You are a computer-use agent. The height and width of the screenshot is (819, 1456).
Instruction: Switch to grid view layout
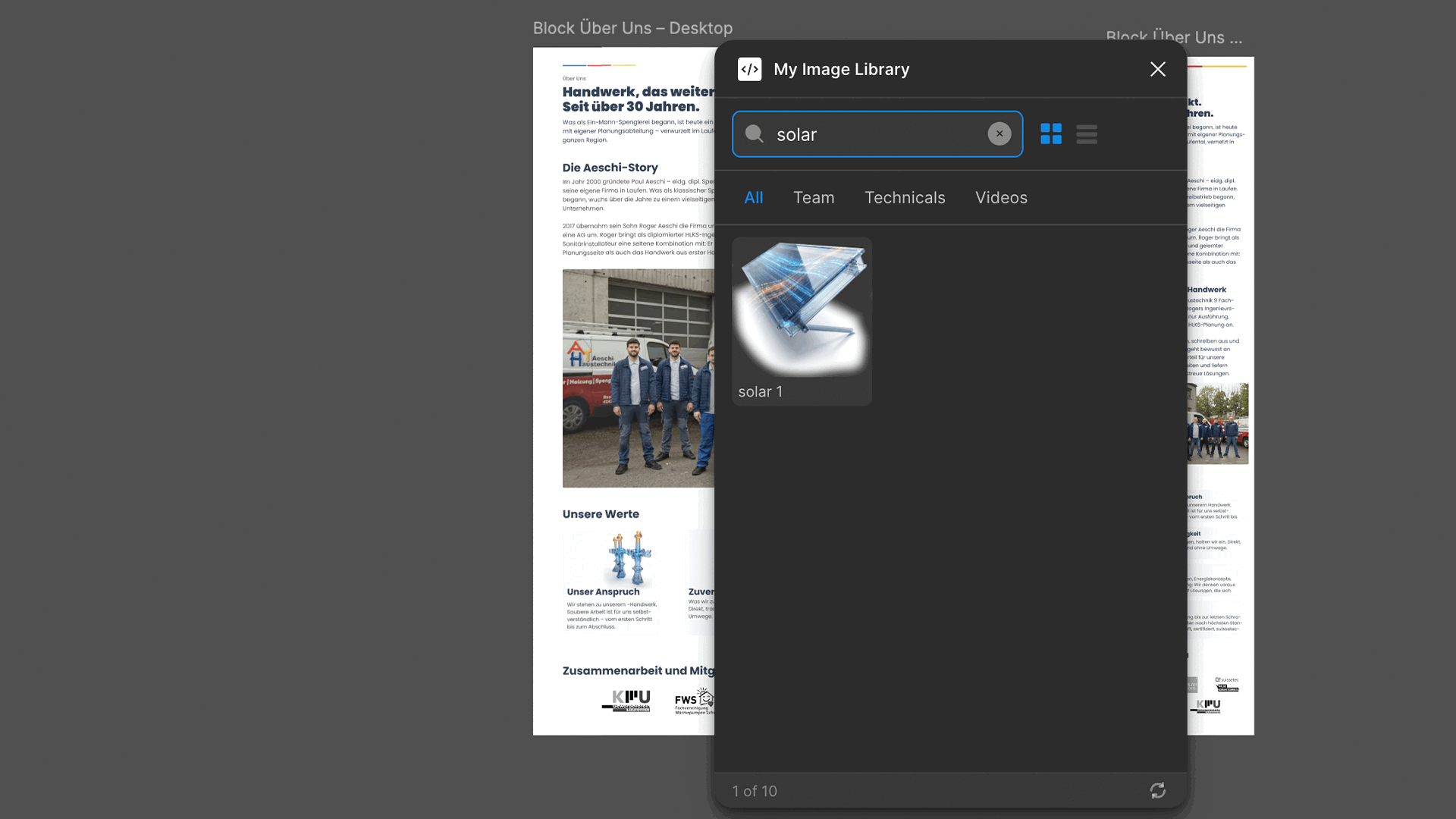point(1051,134)
